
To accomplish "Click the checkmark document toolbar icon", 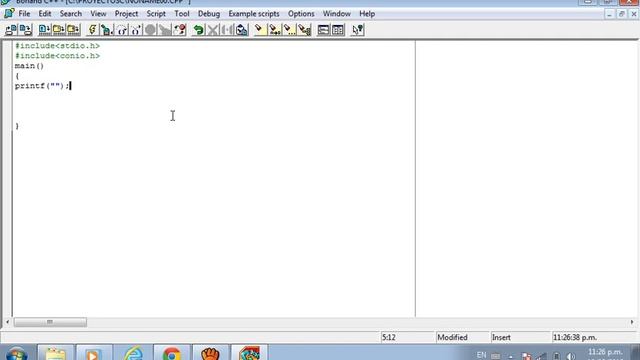I will coord(242,30).
